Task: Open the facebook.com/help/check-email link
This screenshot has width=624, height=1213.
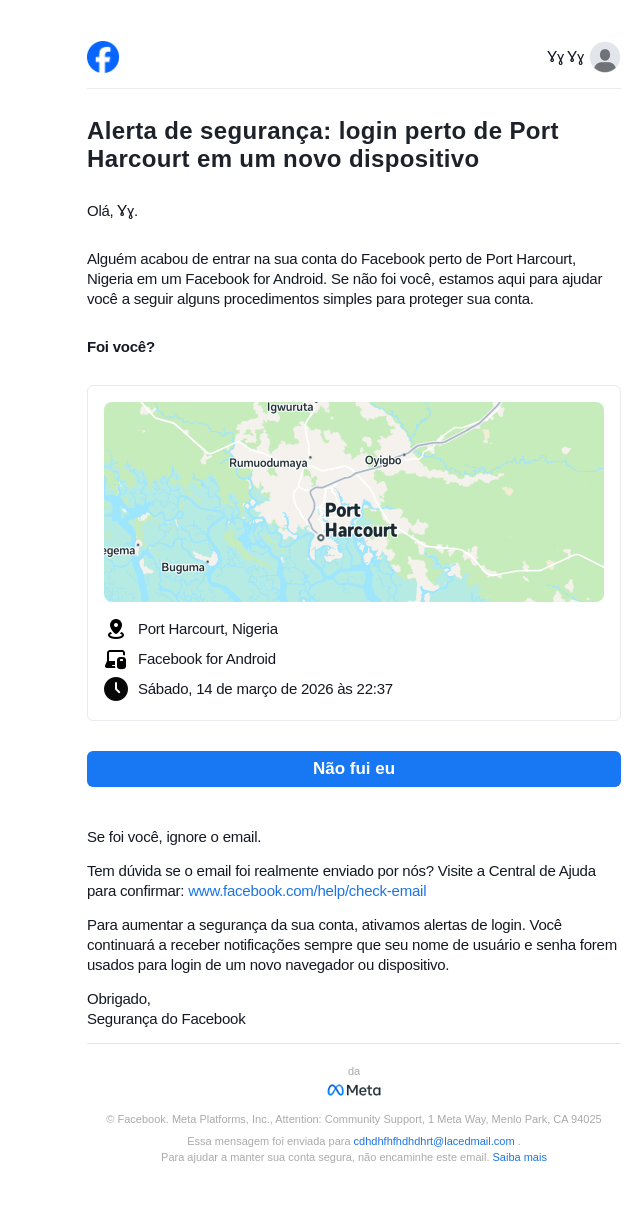Action: [307, 891]
